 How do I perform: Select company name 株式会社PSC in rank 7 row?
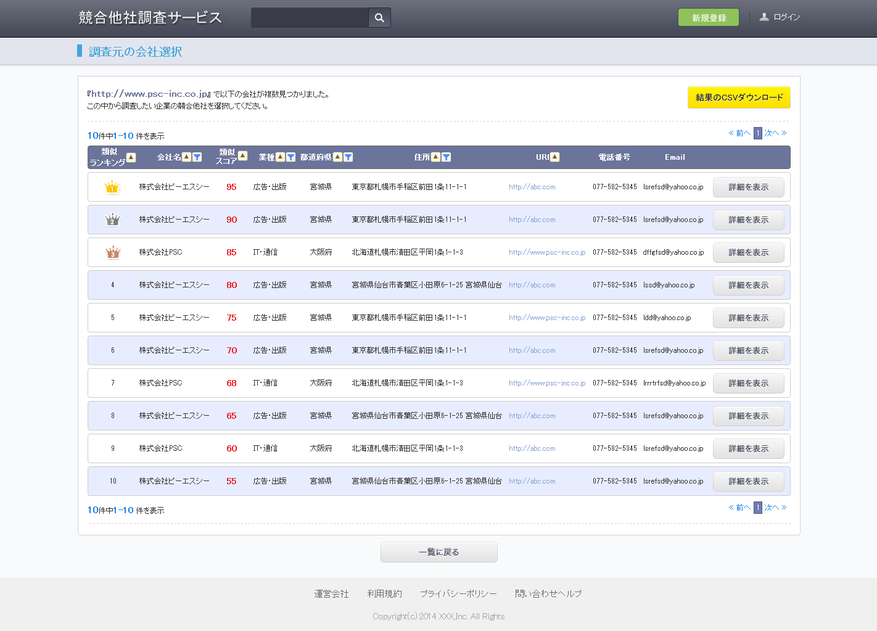coord(161,383)
